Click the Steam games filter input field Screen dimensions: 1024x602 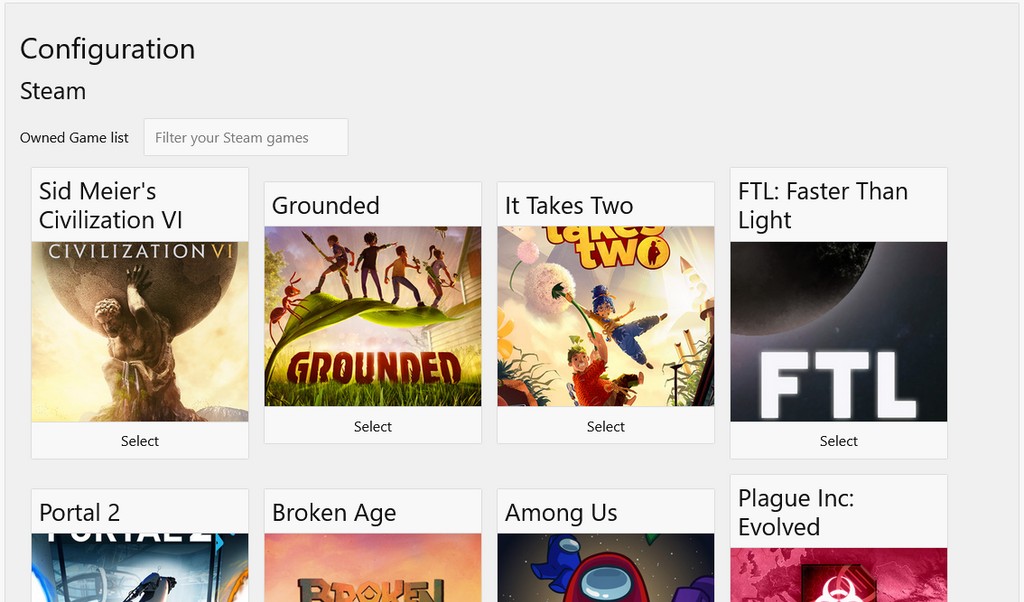(x=246, y=138)
